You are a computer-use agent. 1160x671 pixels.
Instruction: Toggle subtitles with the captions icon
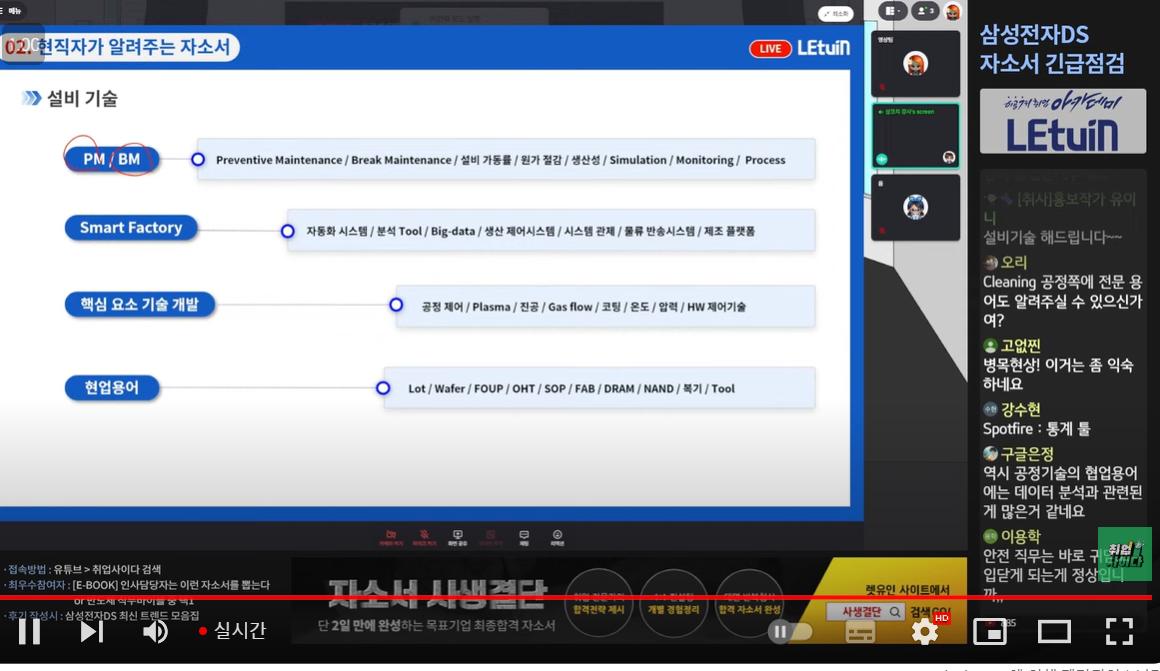[x=860, y=632]
